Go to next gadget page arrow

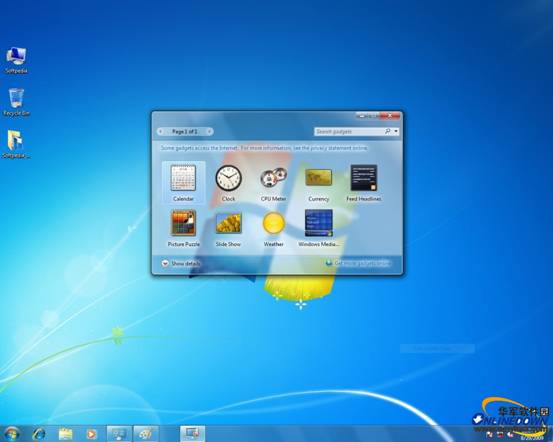point(209,132)
